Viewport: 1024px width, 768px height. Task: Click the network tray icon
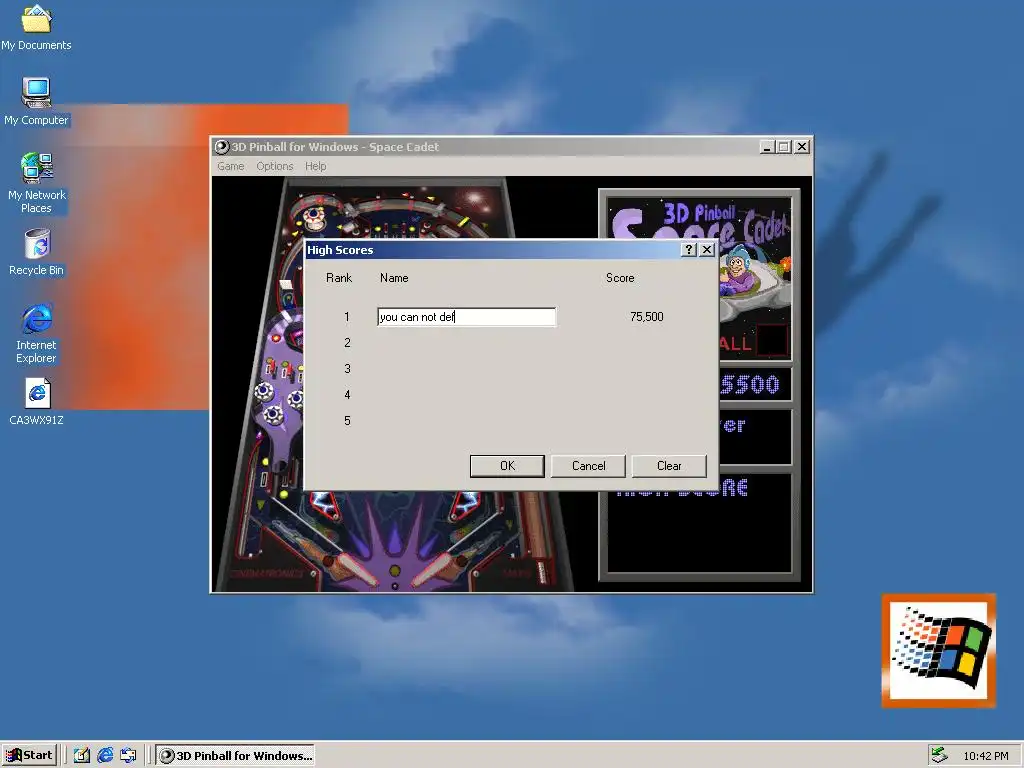coord(938,755)
